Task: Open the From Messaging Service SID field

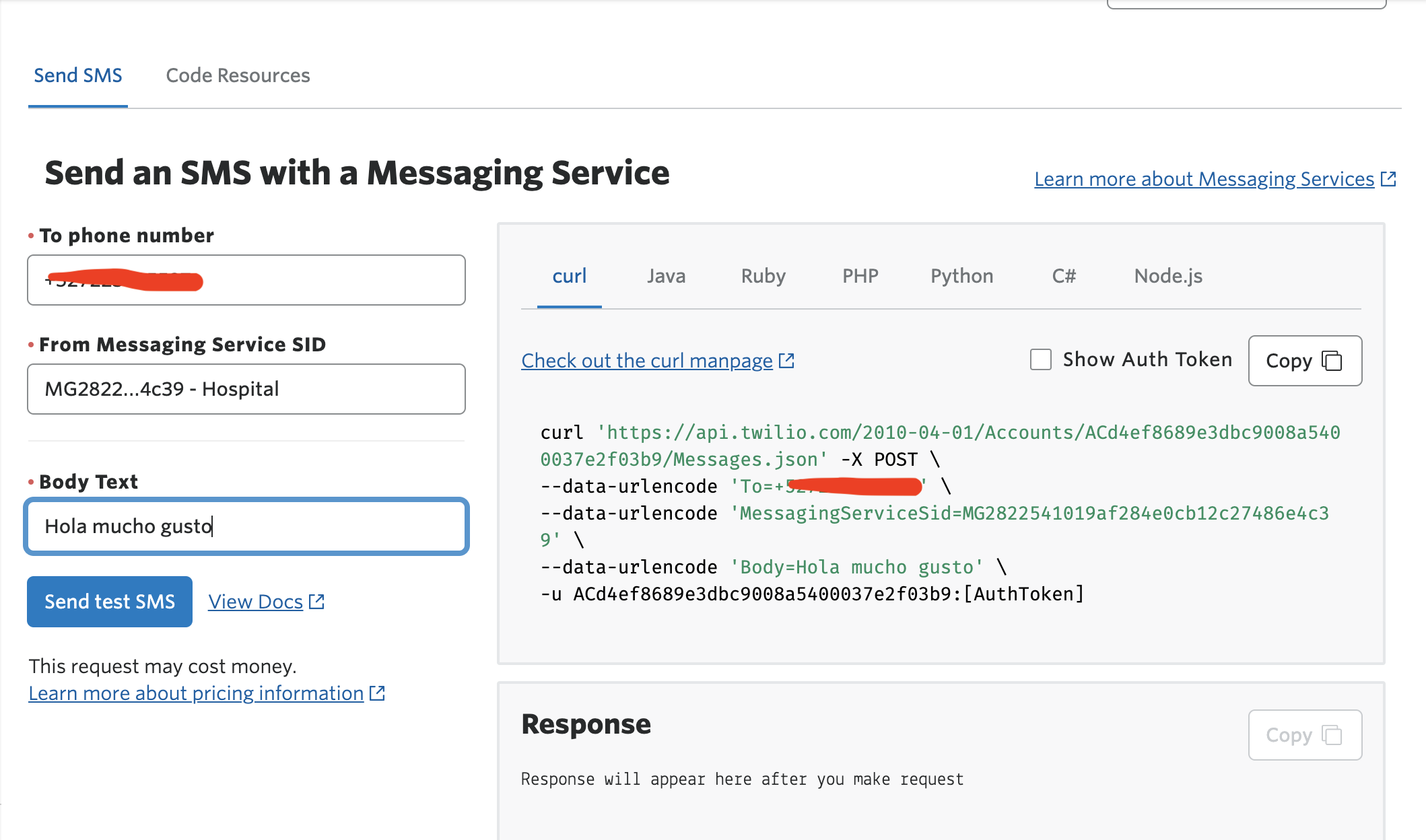Action: [246, 389]
